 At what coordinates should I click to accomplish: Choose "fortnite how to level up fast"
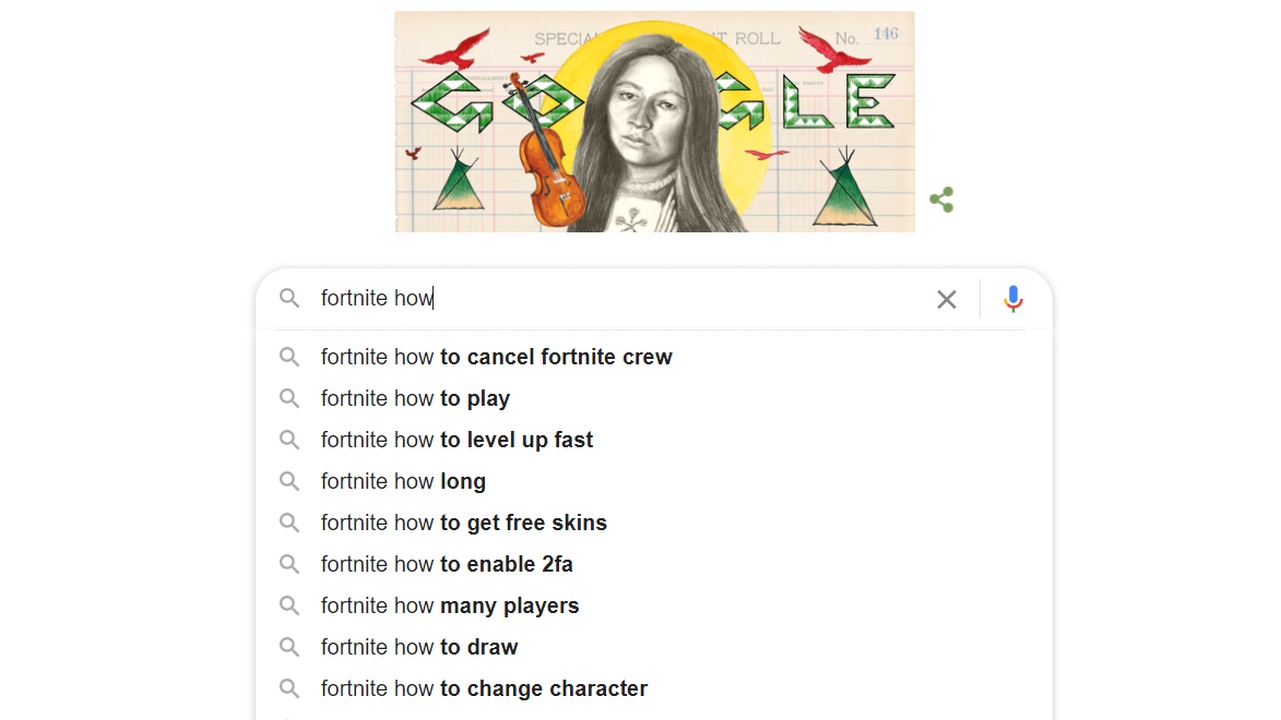[457, 440]
